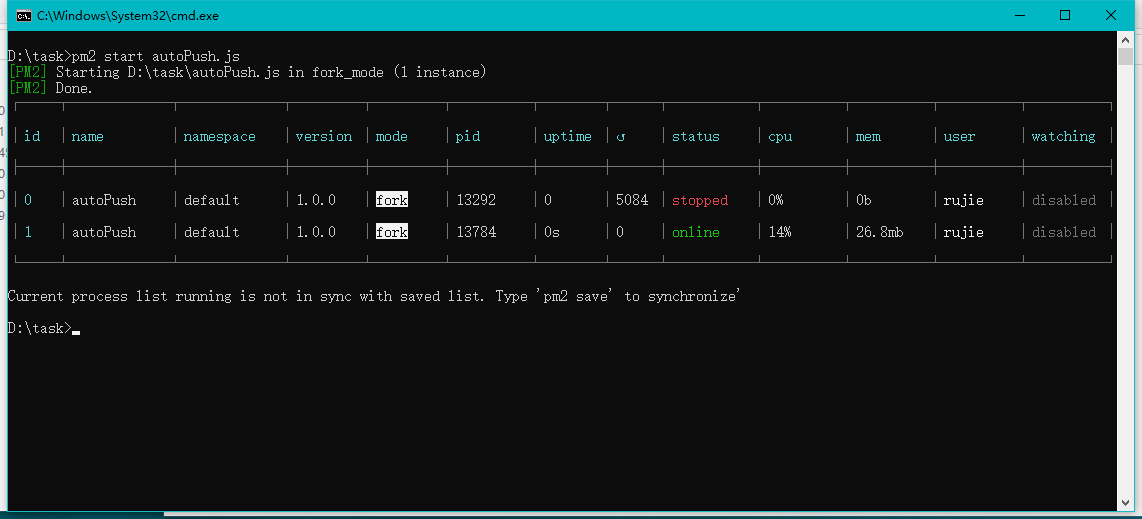Click version '1.0.0' in the stopped row
1142x519 pixels.
316,200
